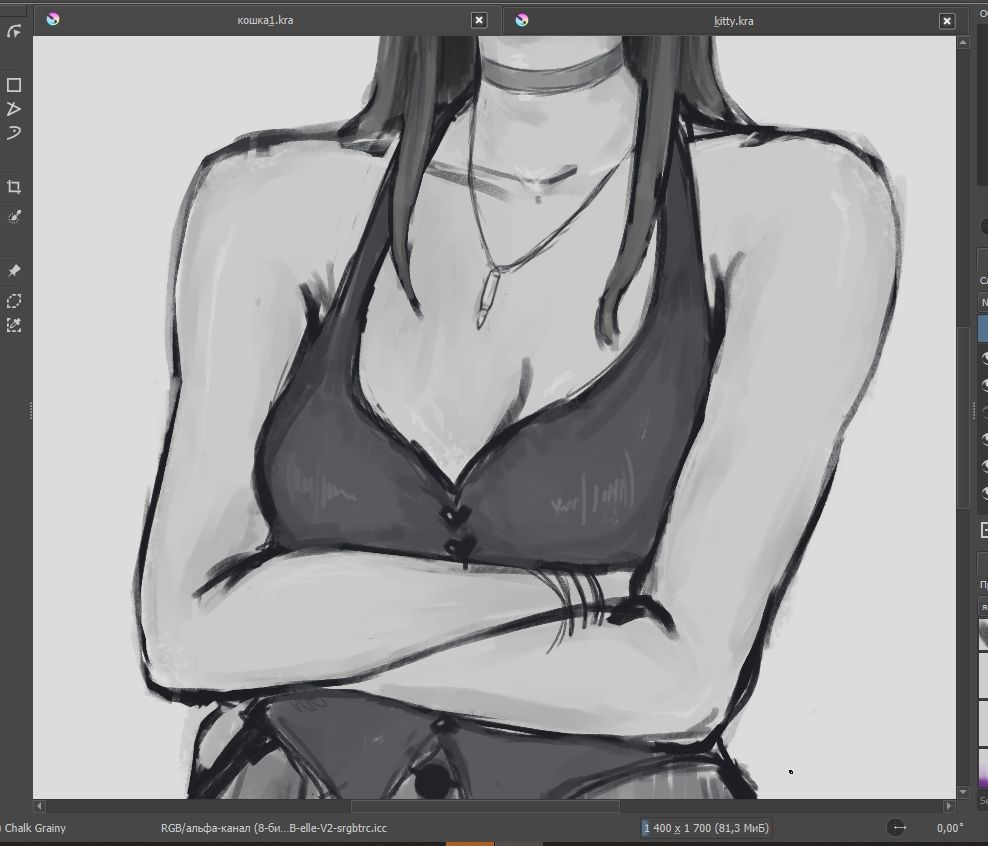988x846 pixels.
Task: Click the Krita icon on kitty.kra tab
Action: click(x=522, y=20)
